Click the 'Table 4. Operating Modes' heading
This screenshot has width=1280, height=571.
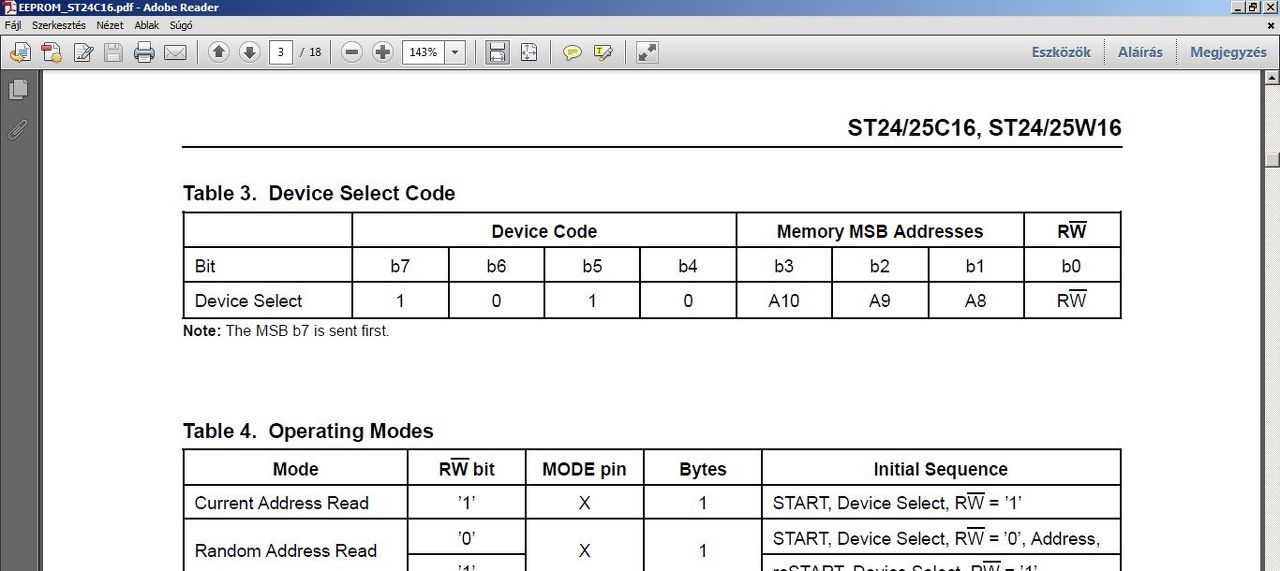pos(308,431)
